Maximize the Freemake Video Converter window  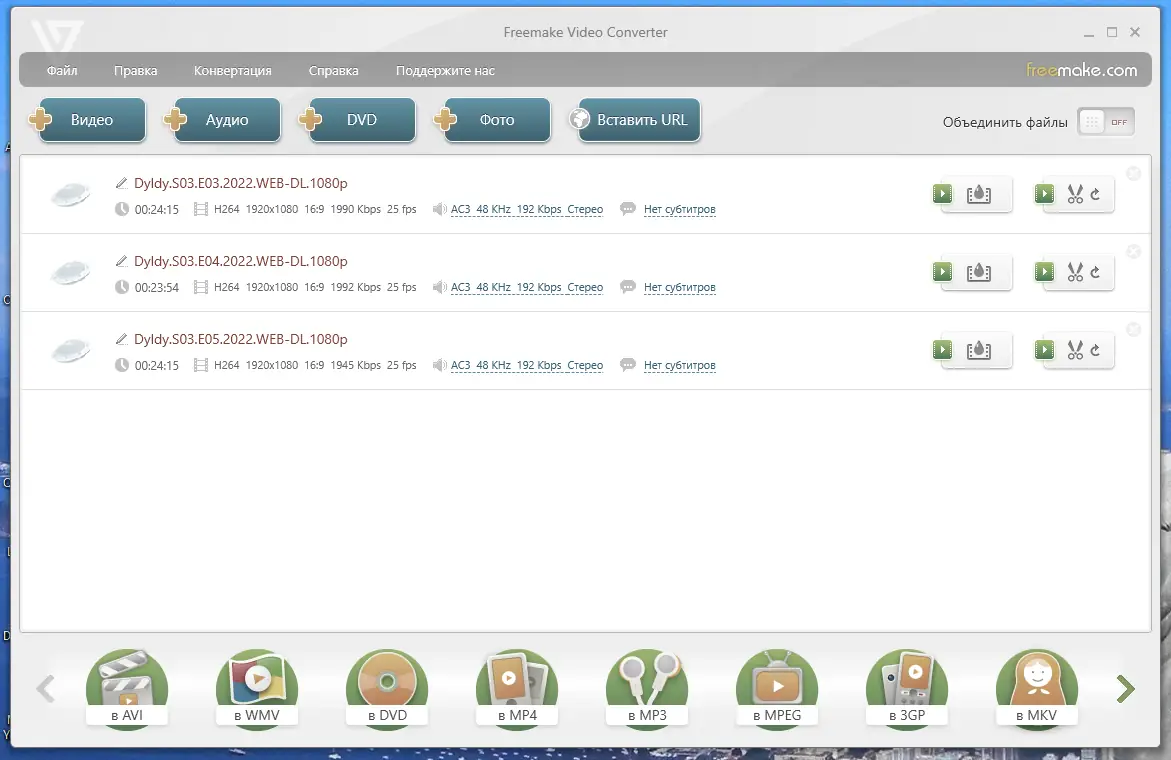(x=1112, y=32)
